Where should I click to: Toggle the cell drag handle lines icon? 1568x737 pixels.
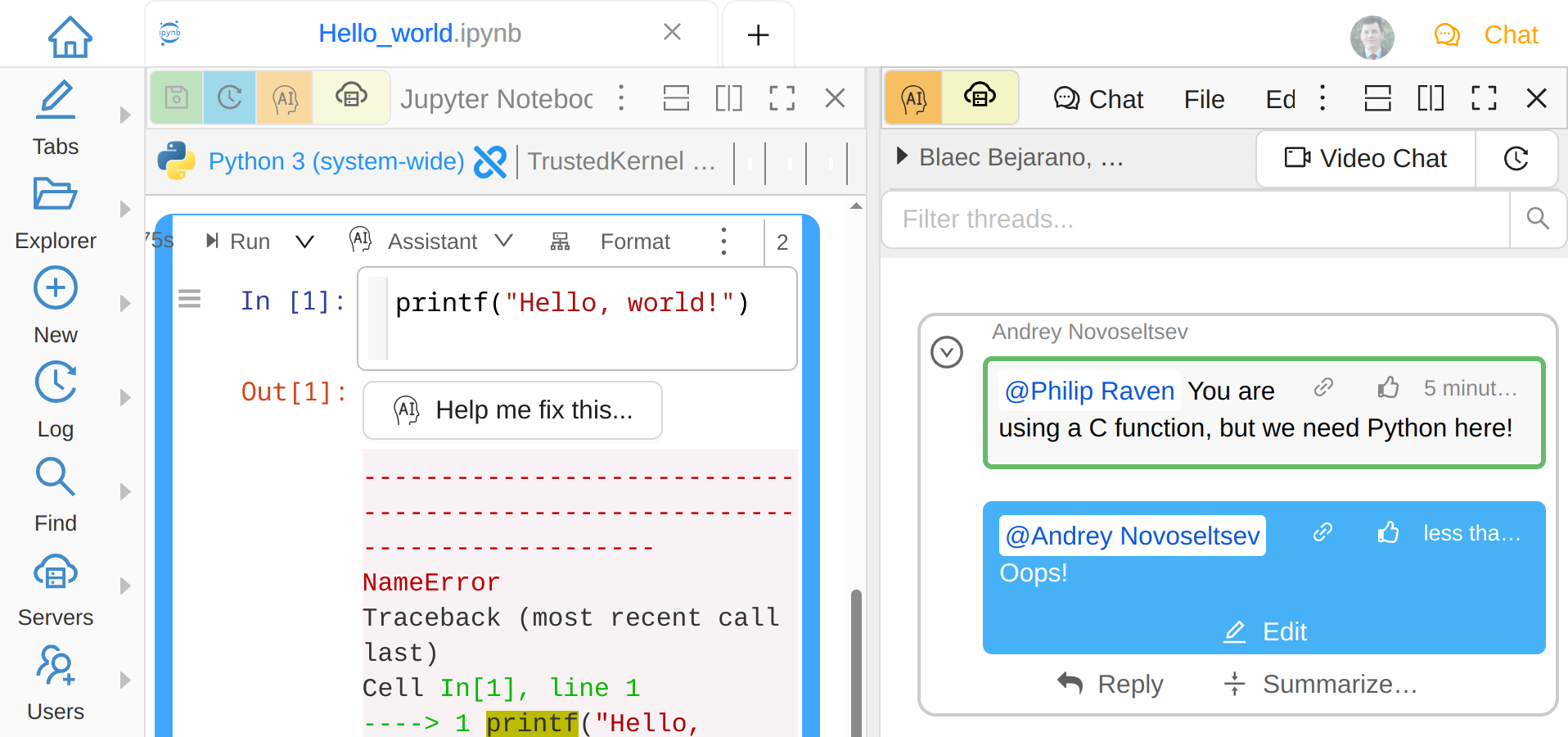189,299
